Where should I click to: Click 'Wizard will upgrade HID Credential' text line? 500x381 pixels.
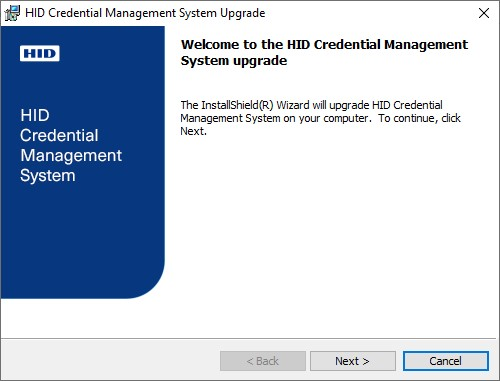(359, 105)
